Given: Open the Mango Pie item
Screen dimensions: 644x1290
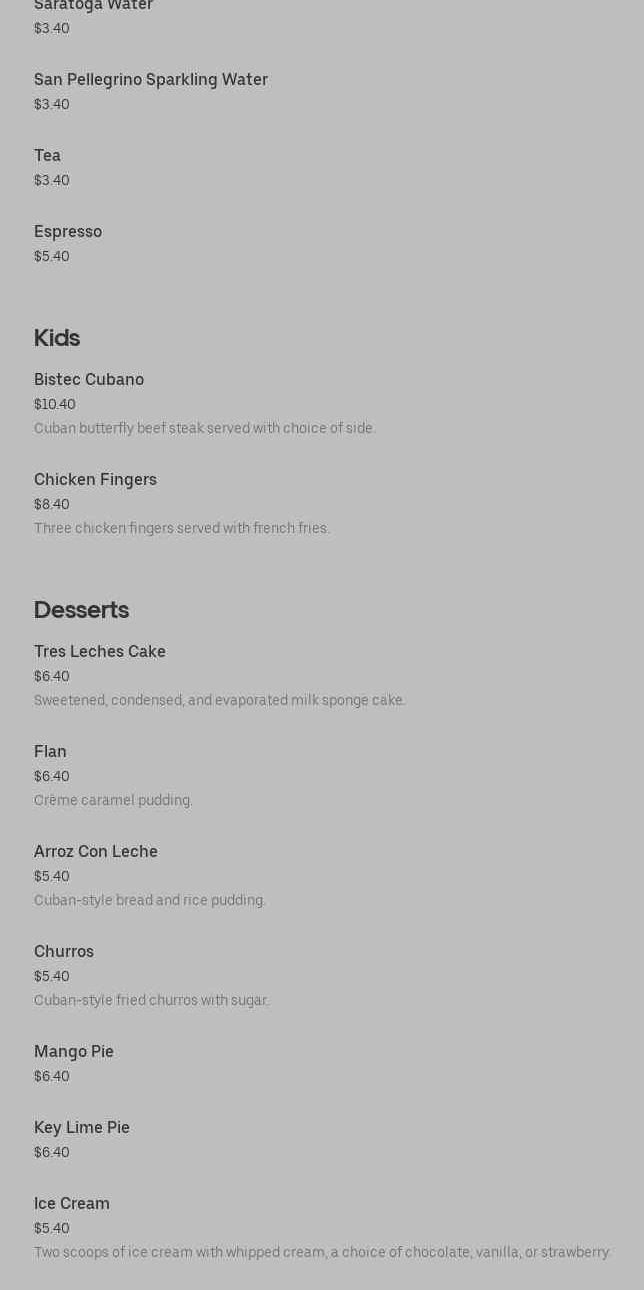Looking at the screenshot, I should tap(74, 1052).
